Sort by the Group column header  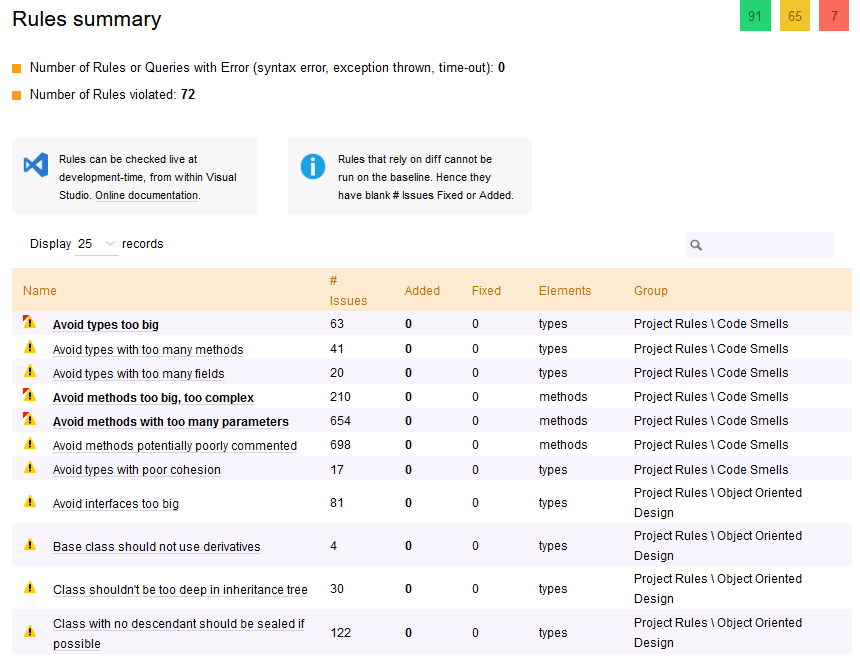tap(650, 291)
